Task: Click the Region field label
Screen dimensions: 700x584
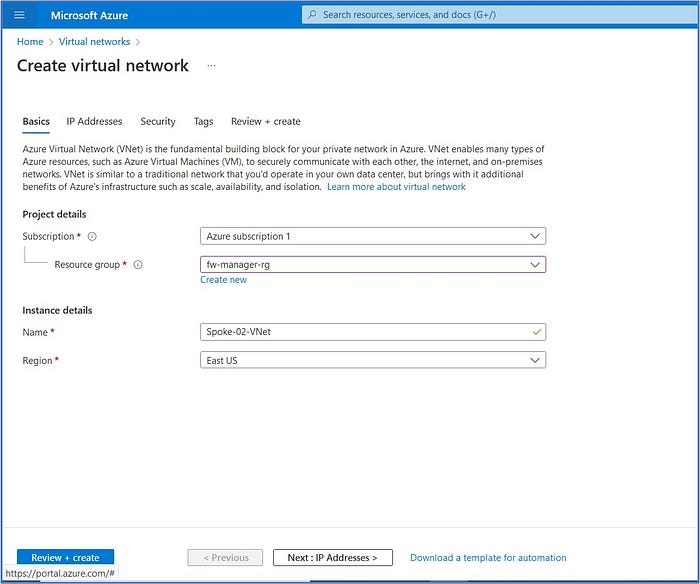Action: 37,360
